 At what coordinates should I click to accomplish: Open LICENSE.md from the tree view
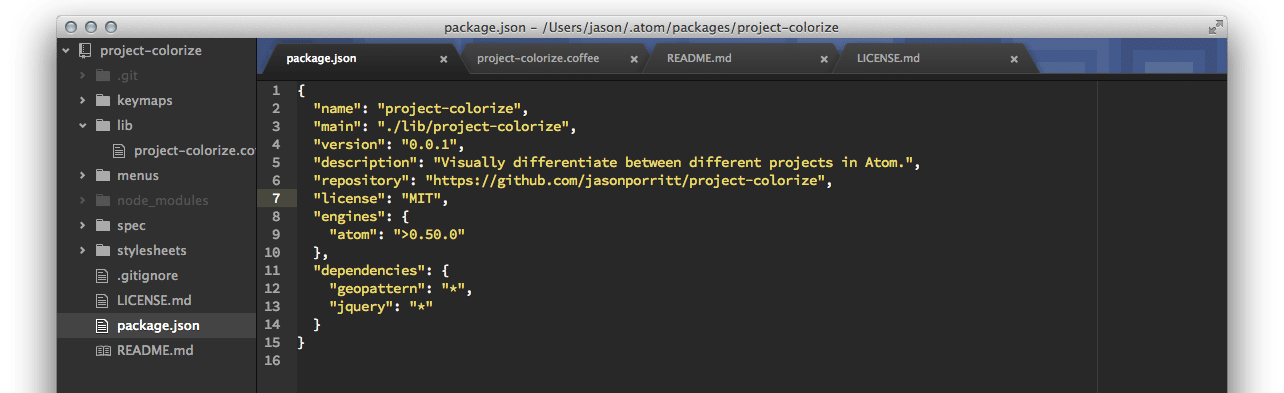pyautogui.click(x=154, y=301)
